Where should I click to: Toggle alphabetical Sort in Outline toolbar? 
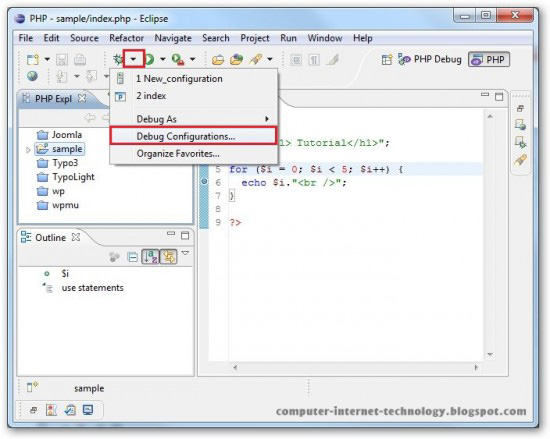(150, 257)
